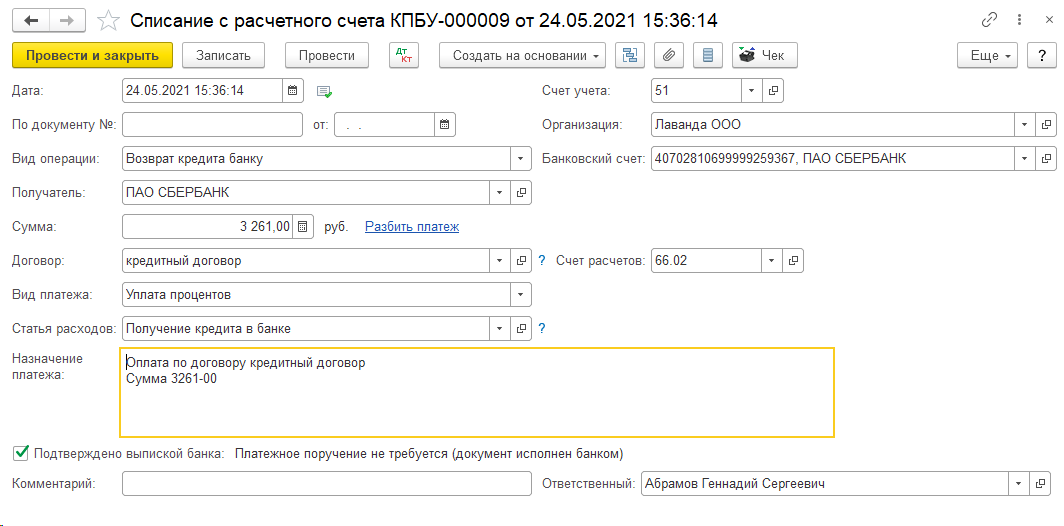Open the Получатель ПАО СБЕРБАНК card
The width and height of the screenshot is (1064, 526).
[x=521, y=193]
